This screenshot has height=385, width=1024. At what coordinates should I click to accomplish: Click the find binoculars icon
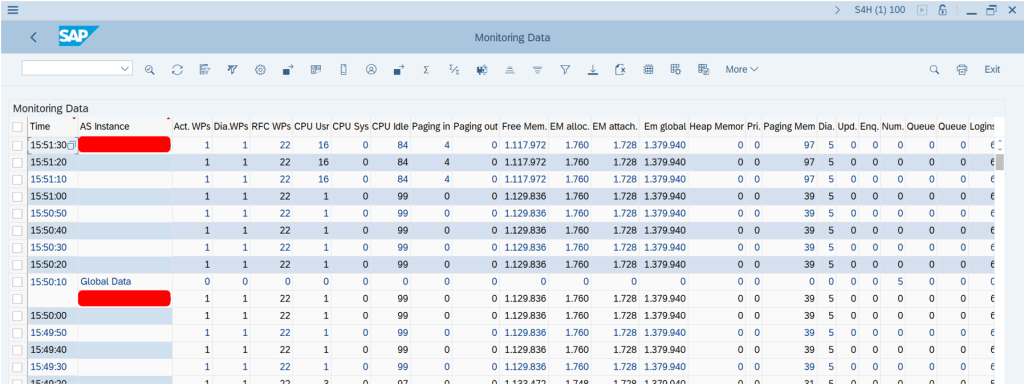(482, 69)
